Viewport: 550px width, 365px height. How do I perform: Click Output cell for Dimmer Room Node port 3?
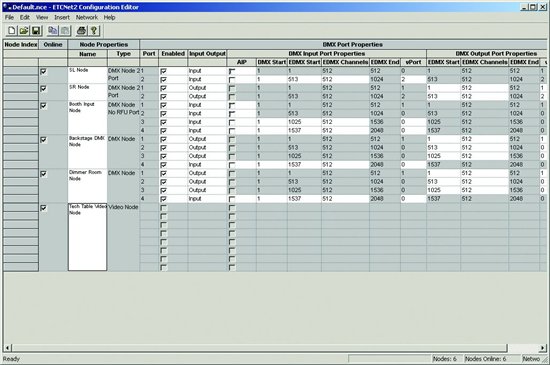(x=207, y=190)
